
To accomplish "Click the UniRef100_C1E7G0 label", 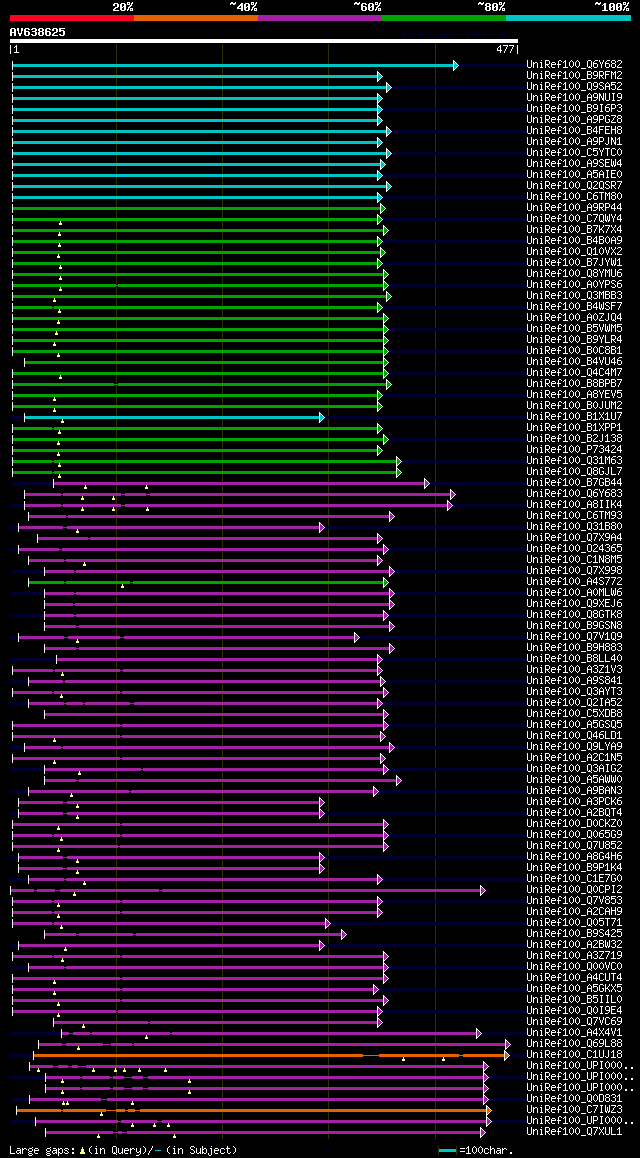I will pos(574,879).
